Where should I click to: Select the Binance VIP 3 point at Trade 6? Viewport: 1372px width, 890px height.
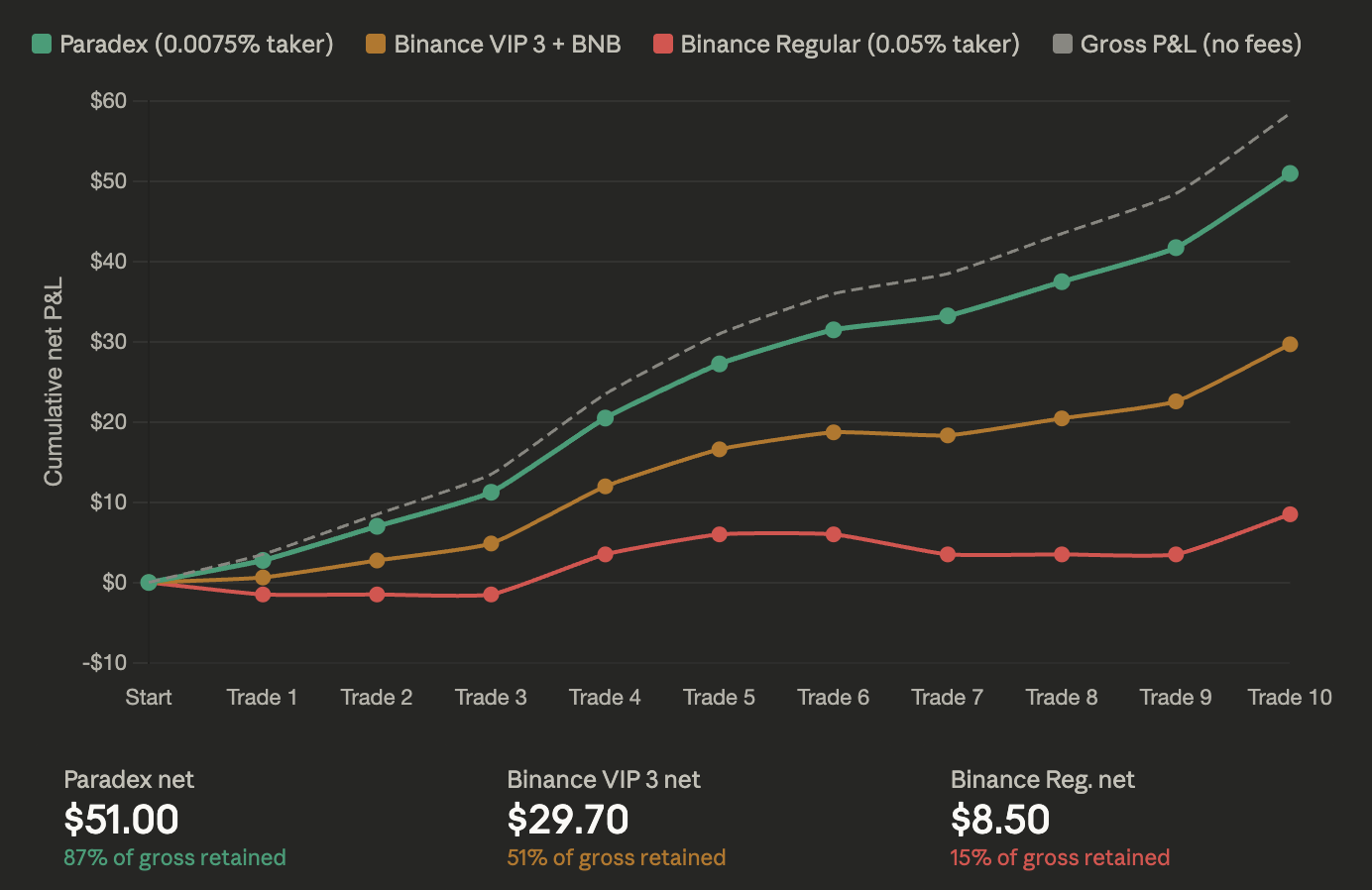click(x=833, y=433)
